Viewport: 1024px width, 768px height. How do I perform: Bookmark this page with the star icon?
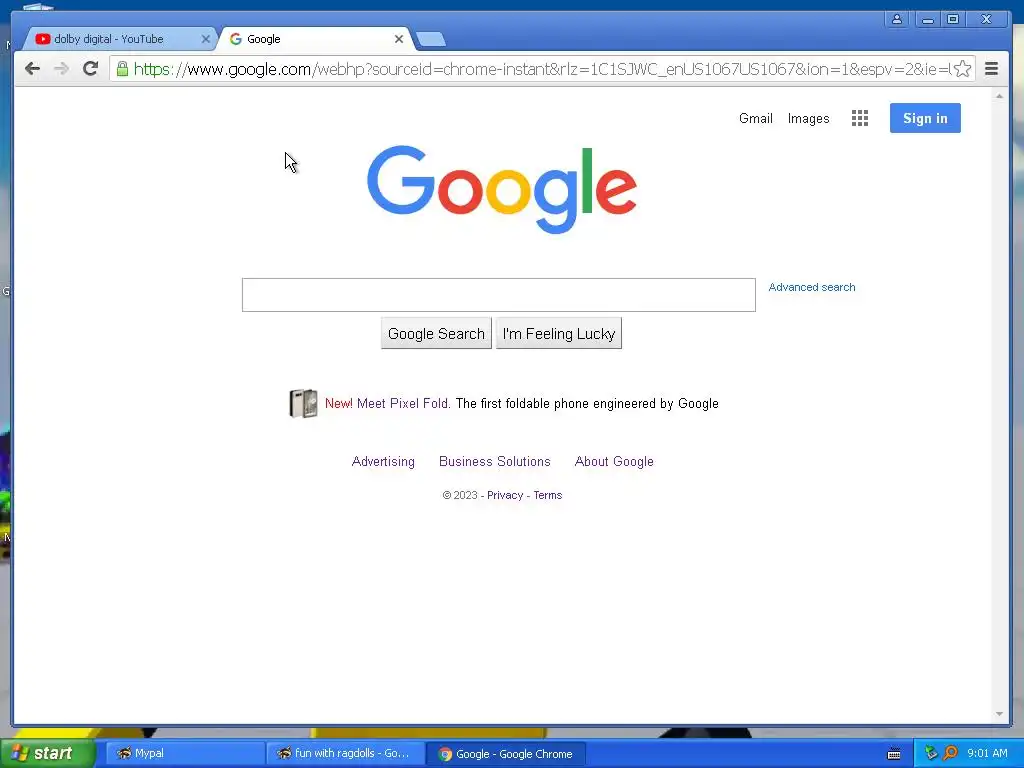[x=962, y=69]
